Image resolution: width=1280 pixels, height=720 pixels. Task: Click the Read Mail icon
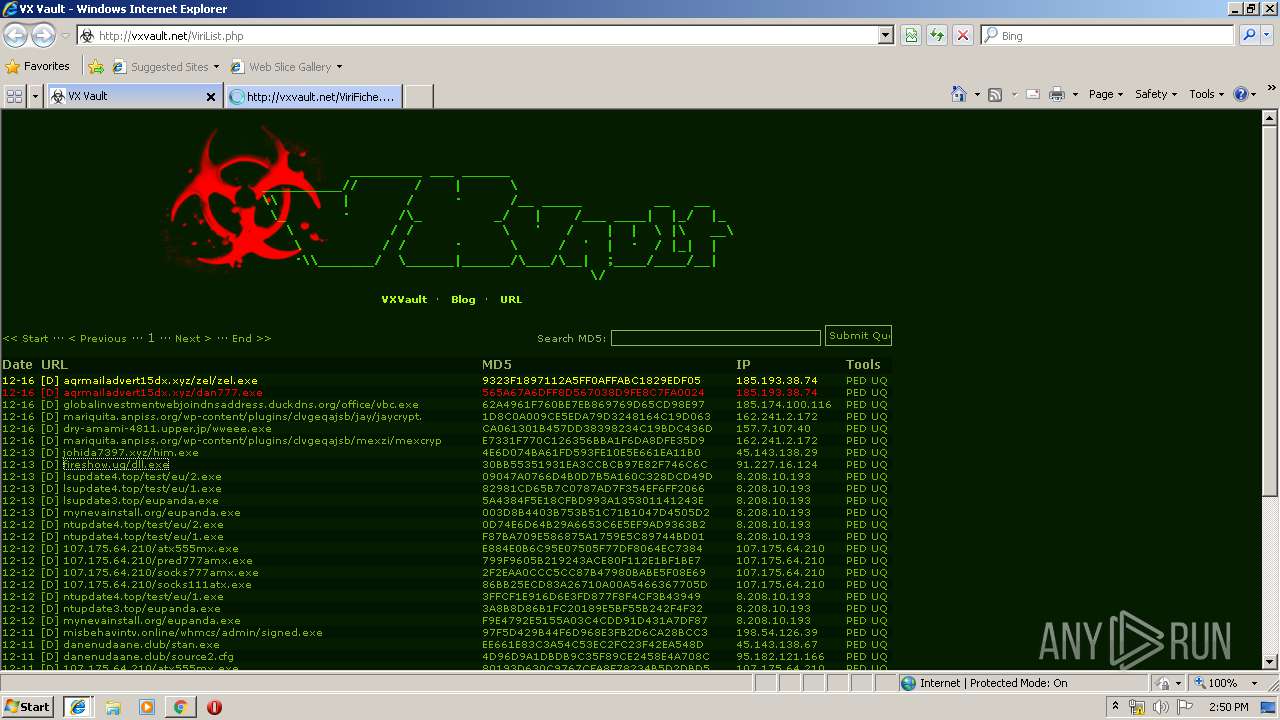click(x=1031, y=94)
